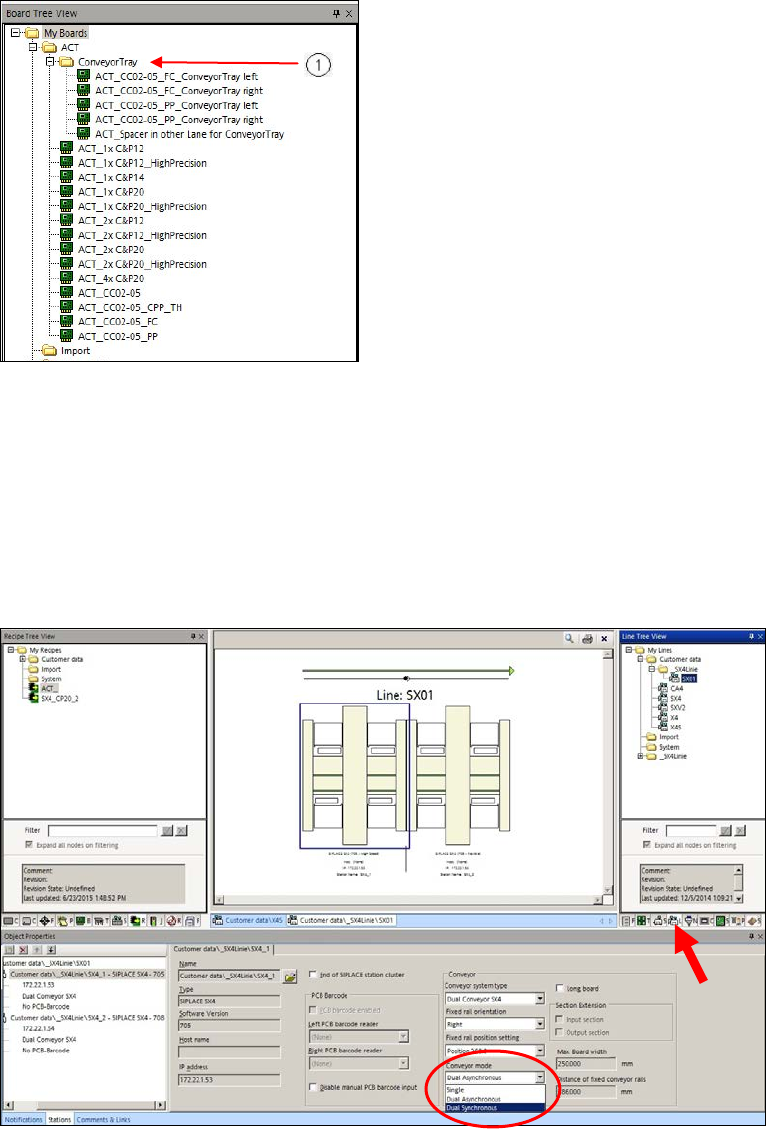Collapse the My Lines root node
766x1129 pixels.
click(x=628, y=649)
